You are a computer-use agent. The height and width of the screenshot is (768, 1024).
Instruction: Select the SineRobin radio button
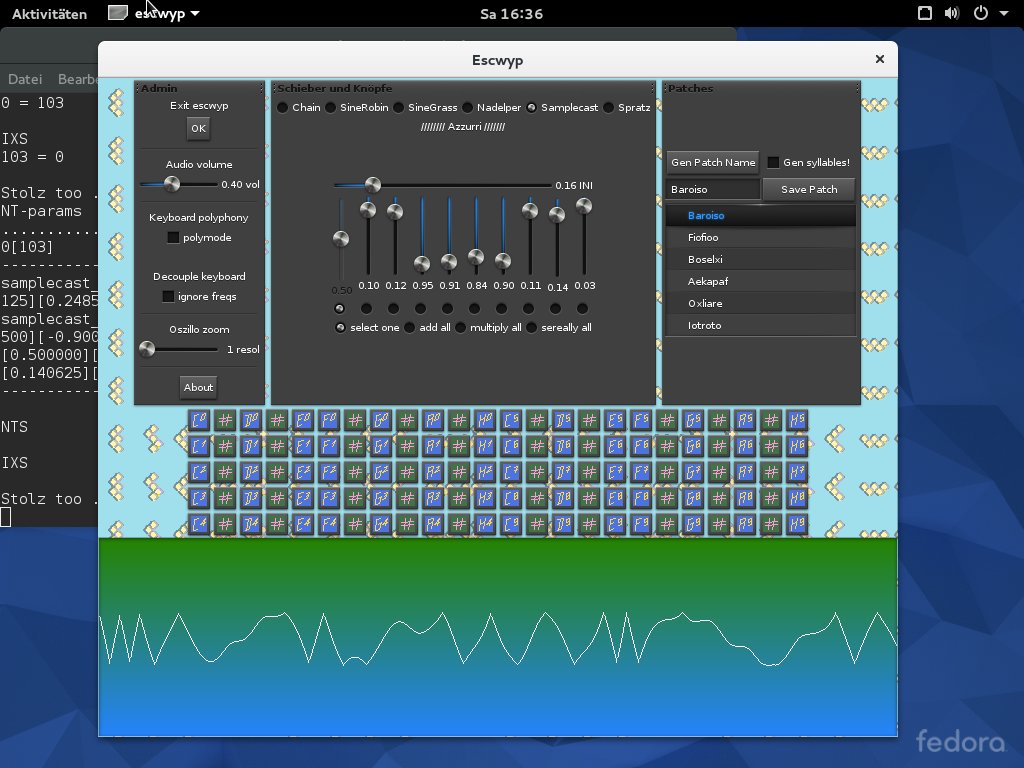click(331, 107)
